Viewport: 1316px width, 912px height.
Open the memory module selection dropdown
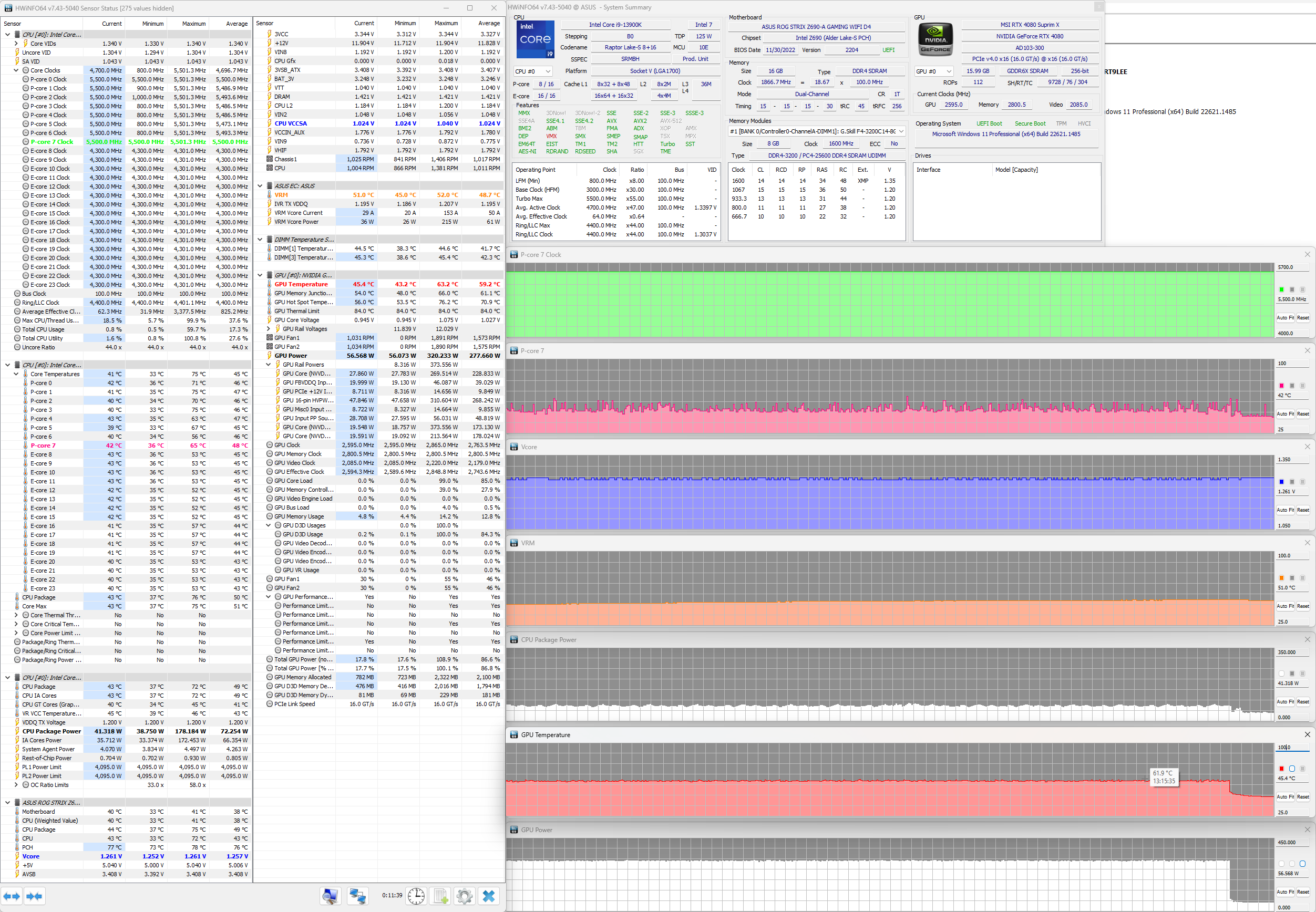point(817,131)
